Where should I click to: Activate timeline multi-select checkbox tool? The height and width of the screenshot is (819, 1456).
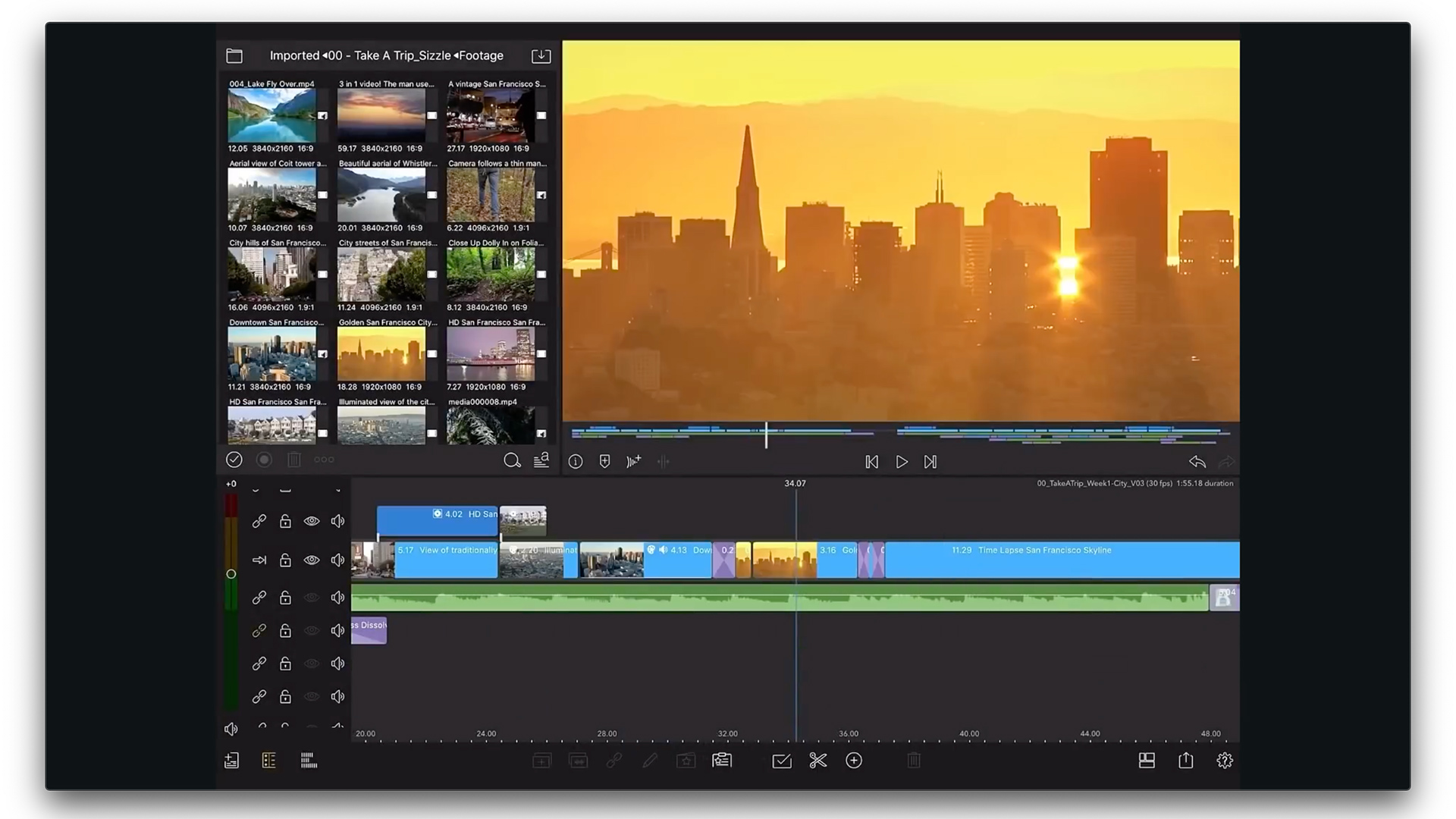782,761
